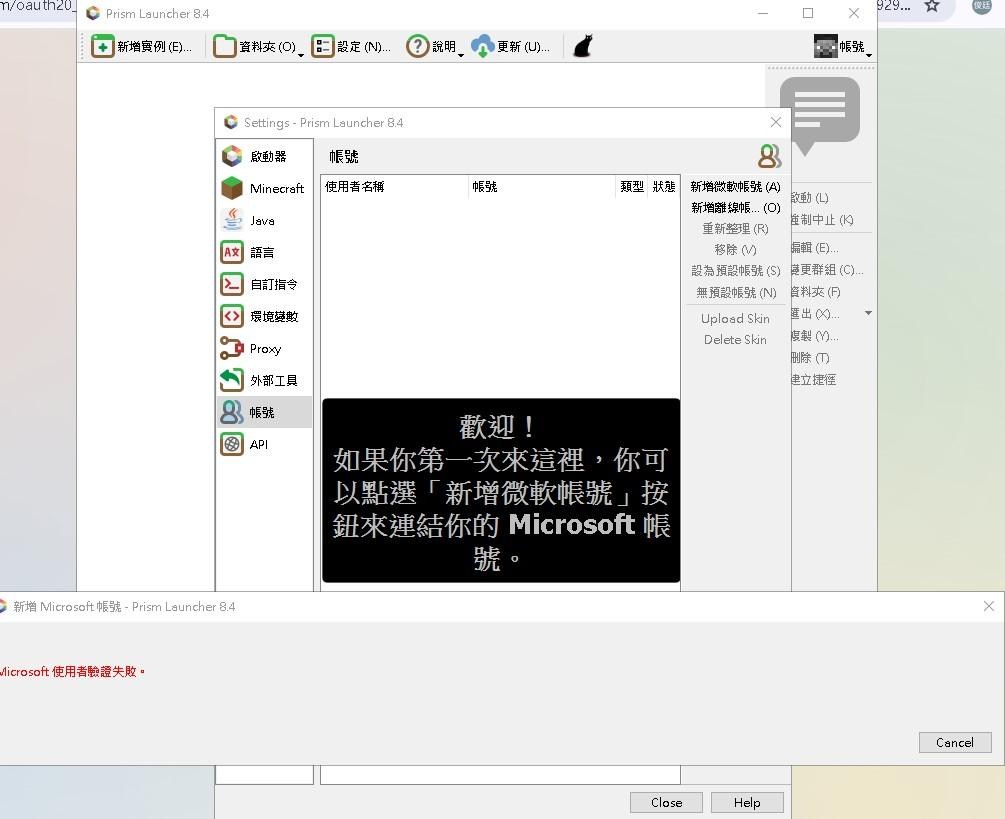Image resolution: width=1005 pixels, height=819 pixels.
Task: Click 設為預設帳號 (S) set default button
Action: [x=735, y=271]
